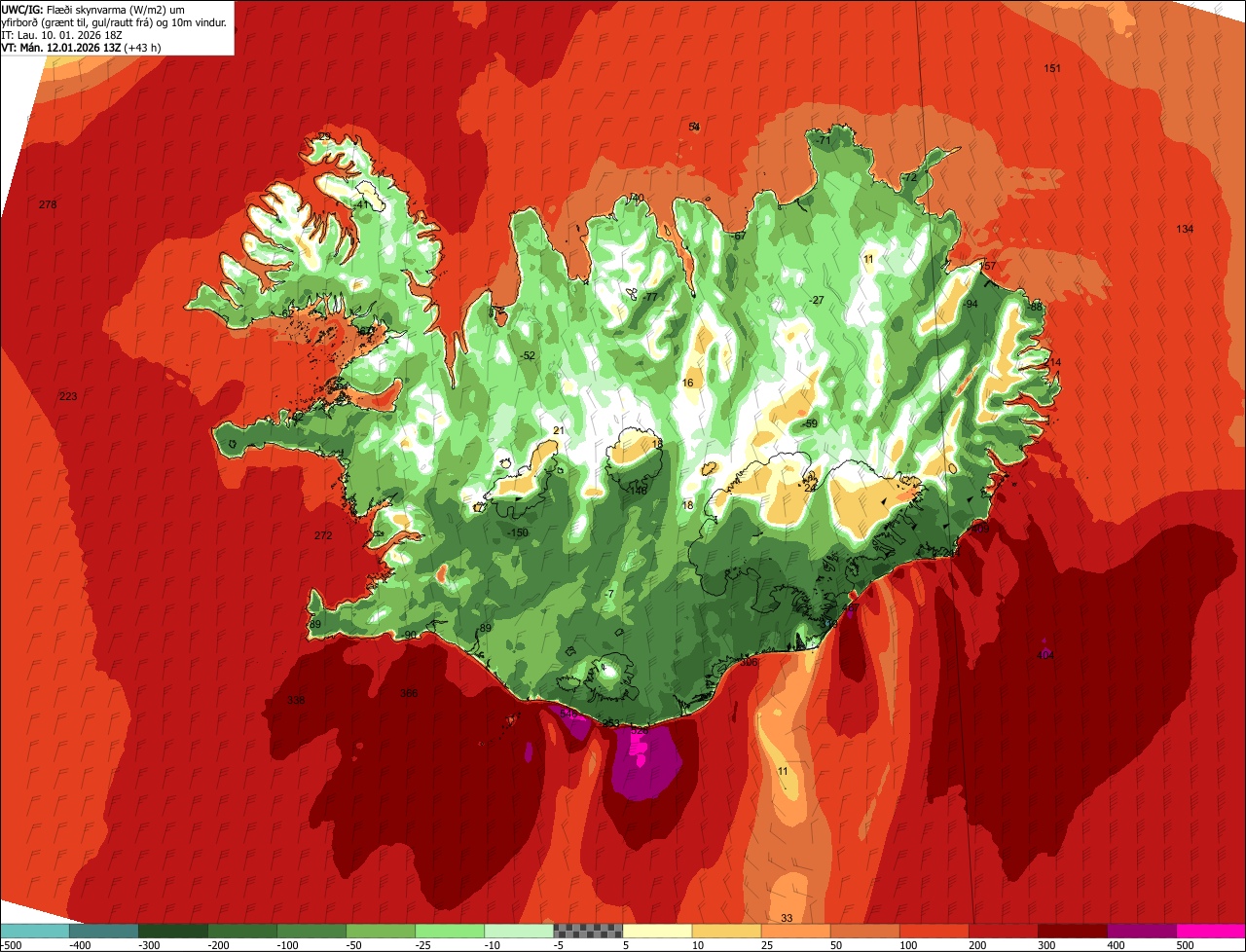This screenshot has width=1246, height=952.
Task: Click the legend swatch between -400 and -300
Action: (104, 930)
